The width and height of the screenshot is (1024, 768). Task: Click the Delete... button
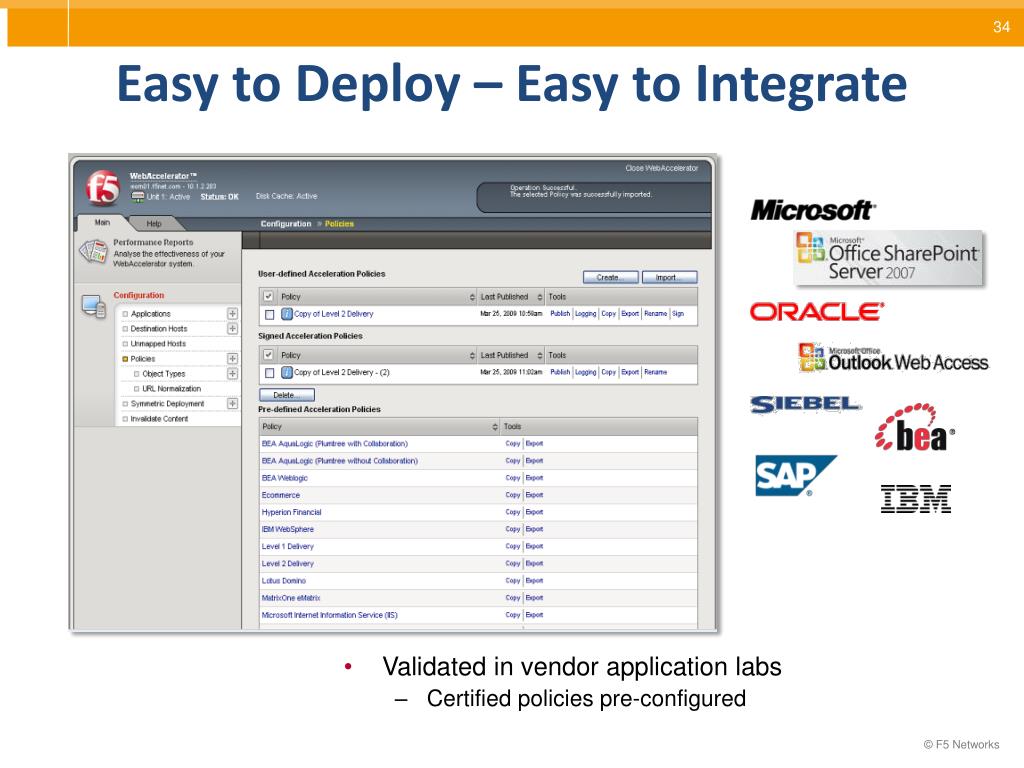pyautogui.click(x=287, y=395)
